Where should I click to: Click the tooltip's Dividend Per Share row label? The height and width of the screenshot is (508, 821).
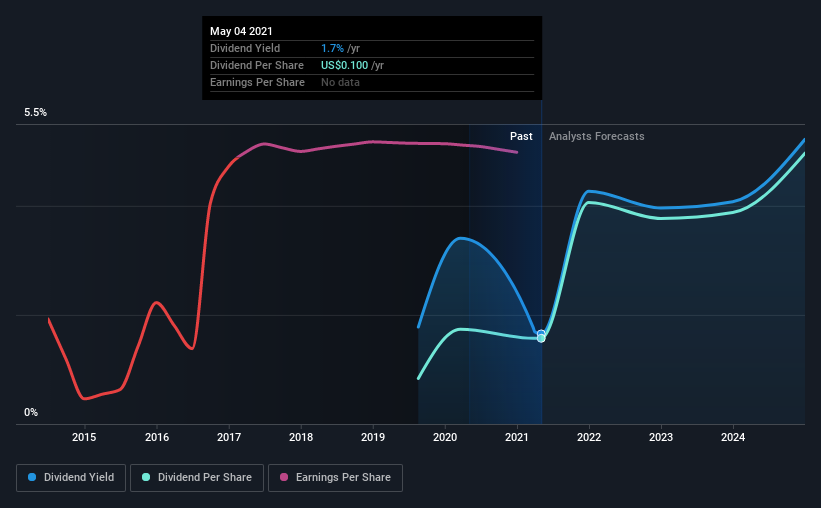[257, 65]
